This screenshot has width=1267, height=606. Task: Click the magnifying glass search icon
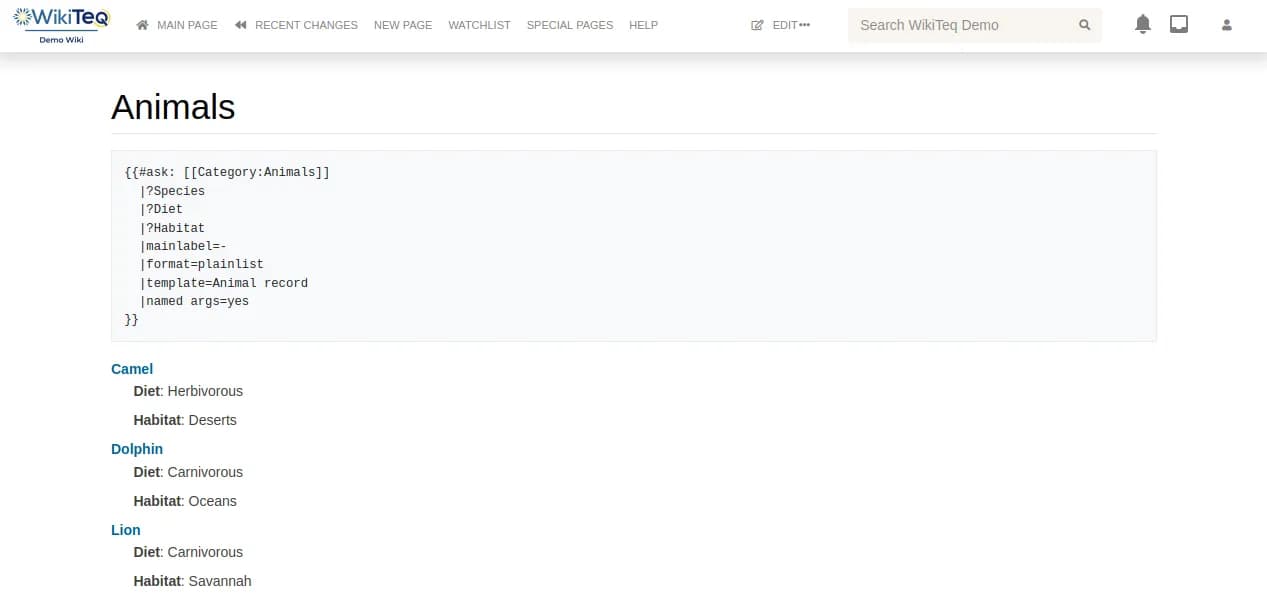[x=1085, y=25]
